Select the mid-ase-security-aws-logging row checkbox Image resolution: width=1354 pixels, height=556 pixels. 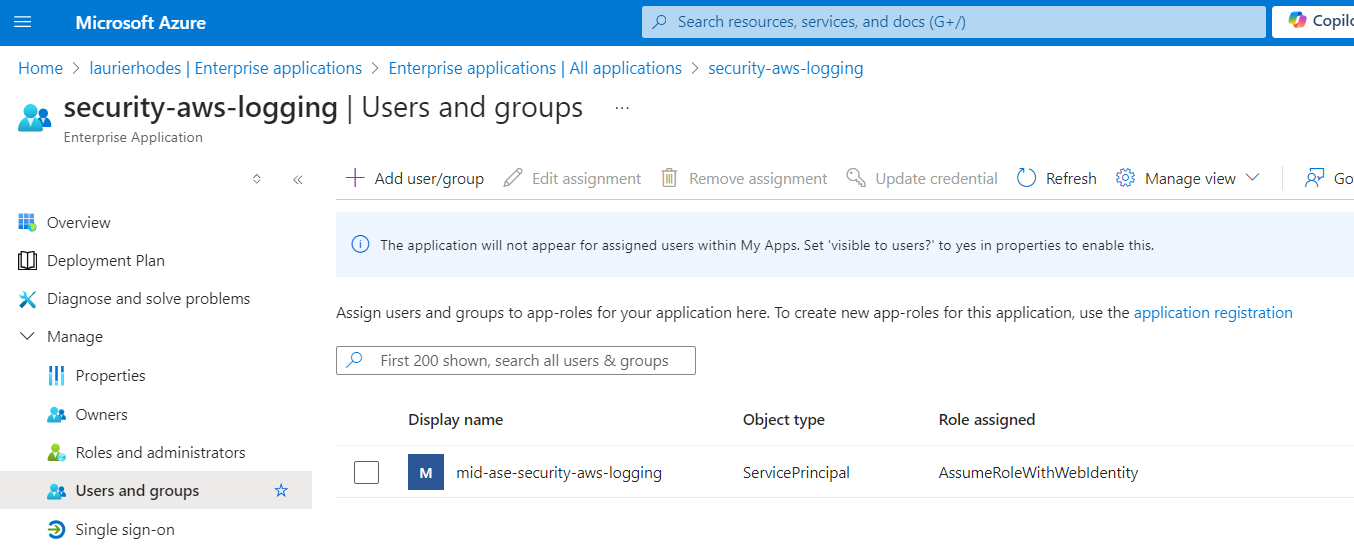[x=366, y=472]
